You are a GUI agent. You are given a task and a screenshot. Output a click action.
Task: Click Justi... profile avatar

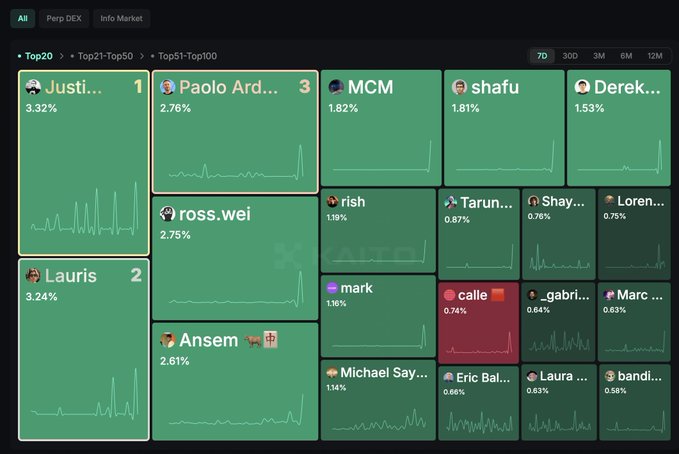tap(33, 87)
